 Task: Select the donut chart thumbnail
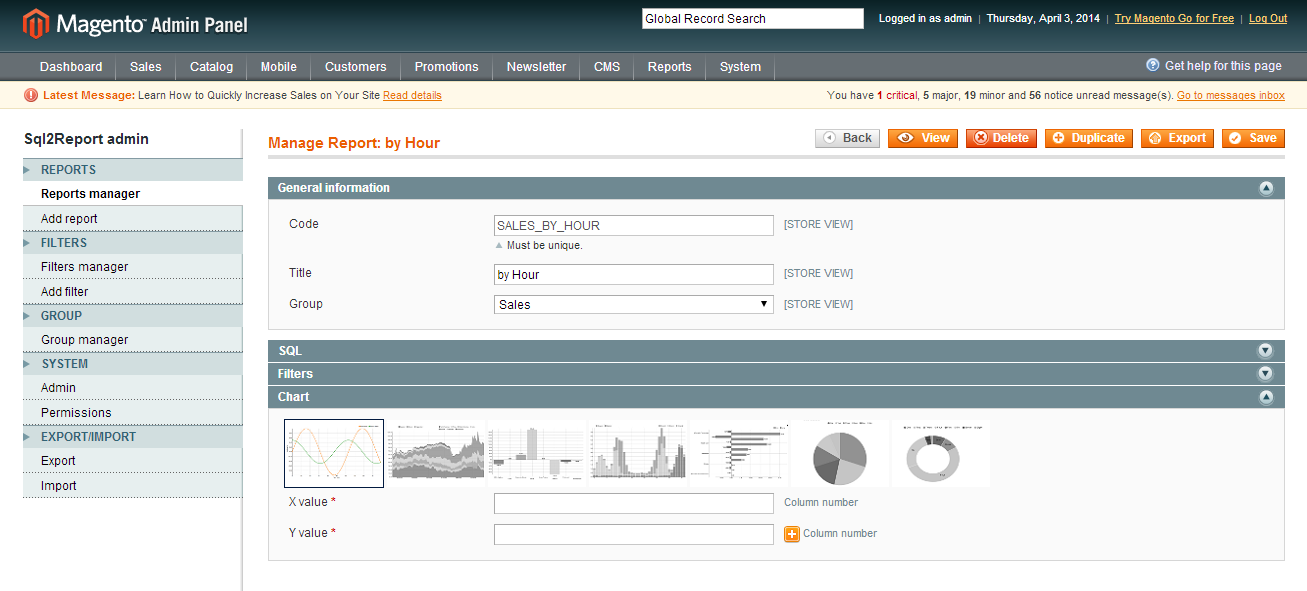click(x=941, y=453)
